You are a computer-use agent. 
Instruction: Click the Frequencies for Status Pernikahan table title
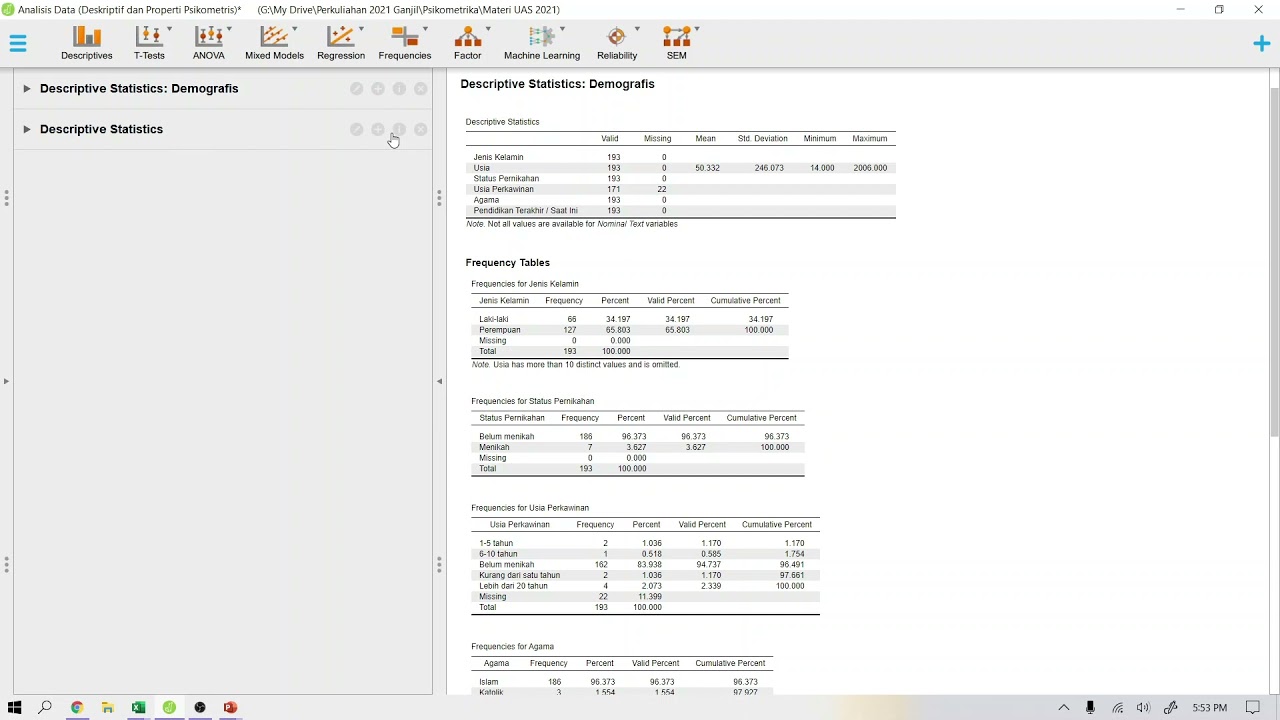[x=532, y=401]
